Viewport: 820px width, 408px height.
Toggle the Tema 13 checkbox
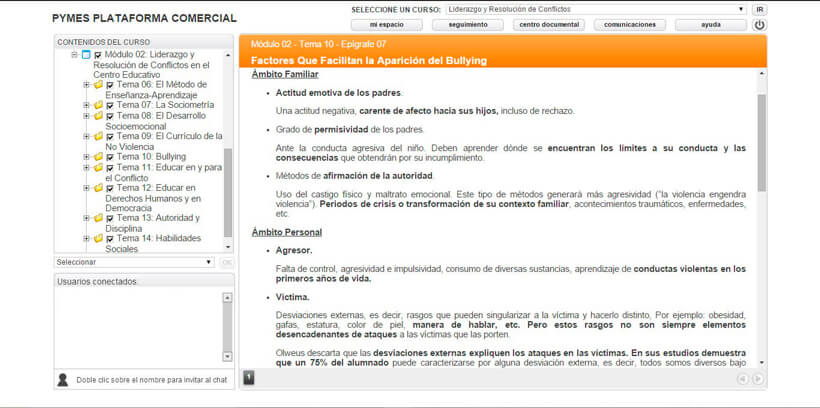coord(110,219)
